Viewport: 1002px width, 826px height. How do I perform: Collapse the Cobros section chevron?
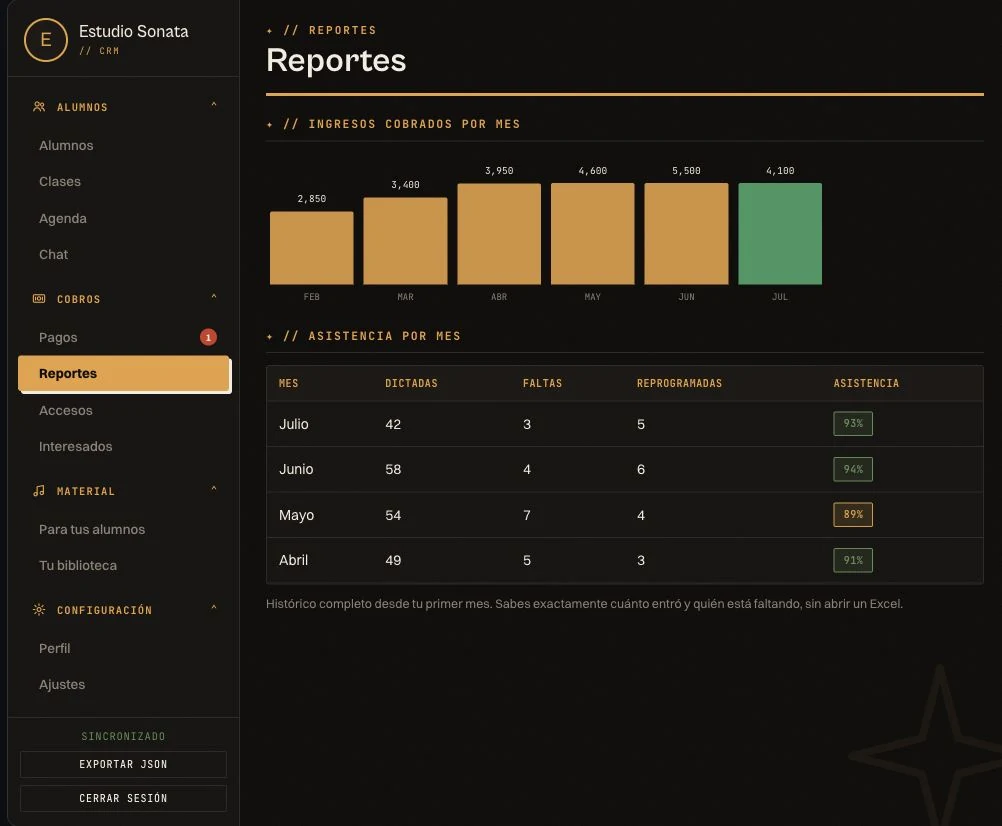pyautogui.click(x=214, y=297)
